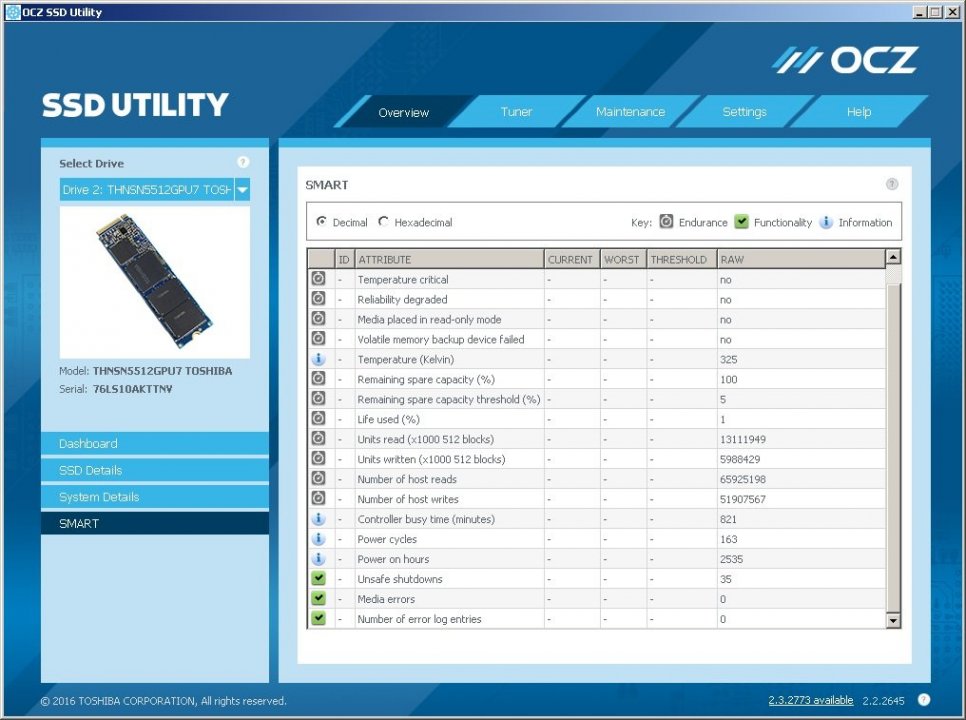Select Hexadecimal number format
Viewport: 966px width, 720px height.
point(383,221)
